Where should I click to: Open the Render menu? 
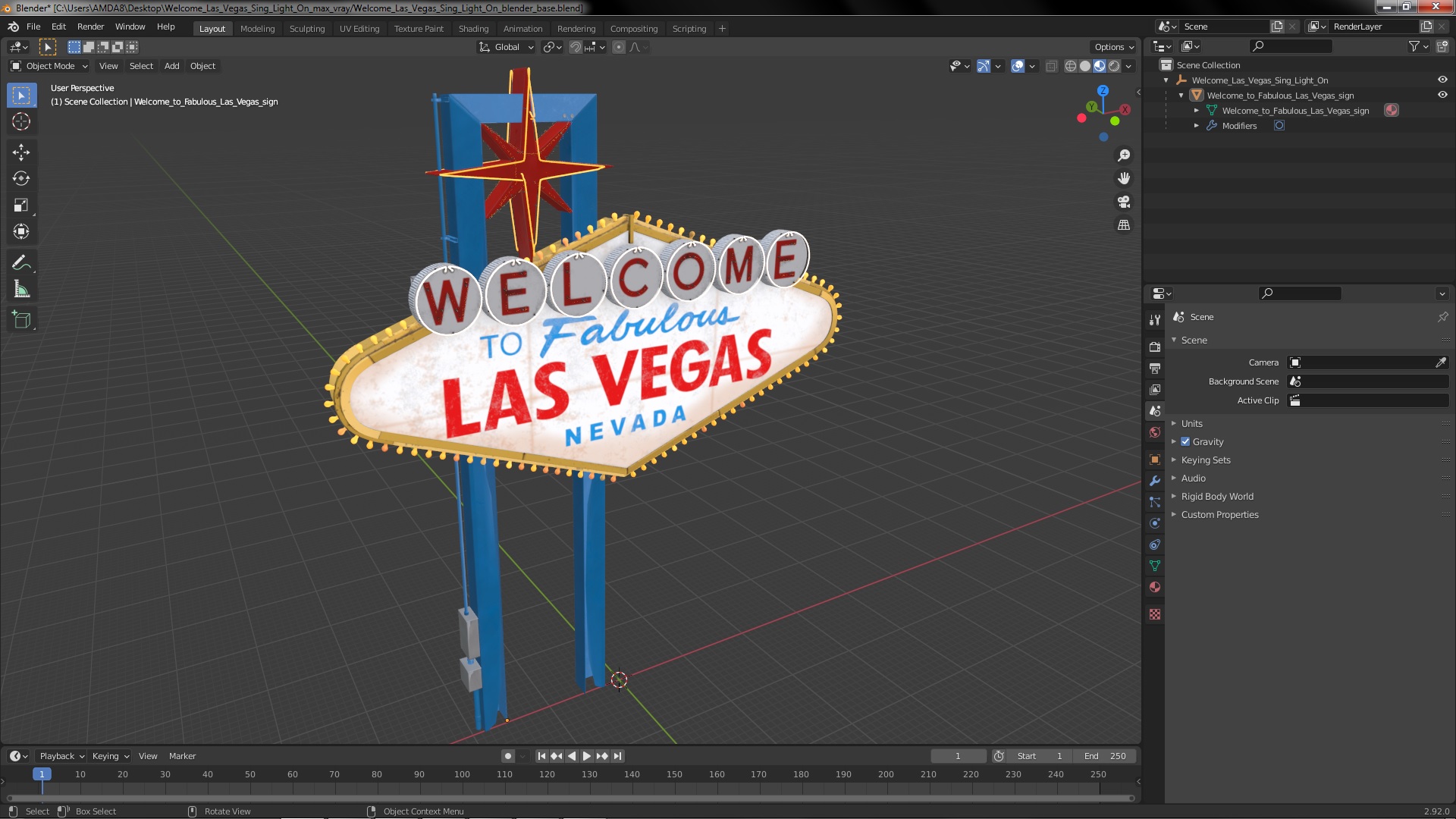[x=90, y=27]
